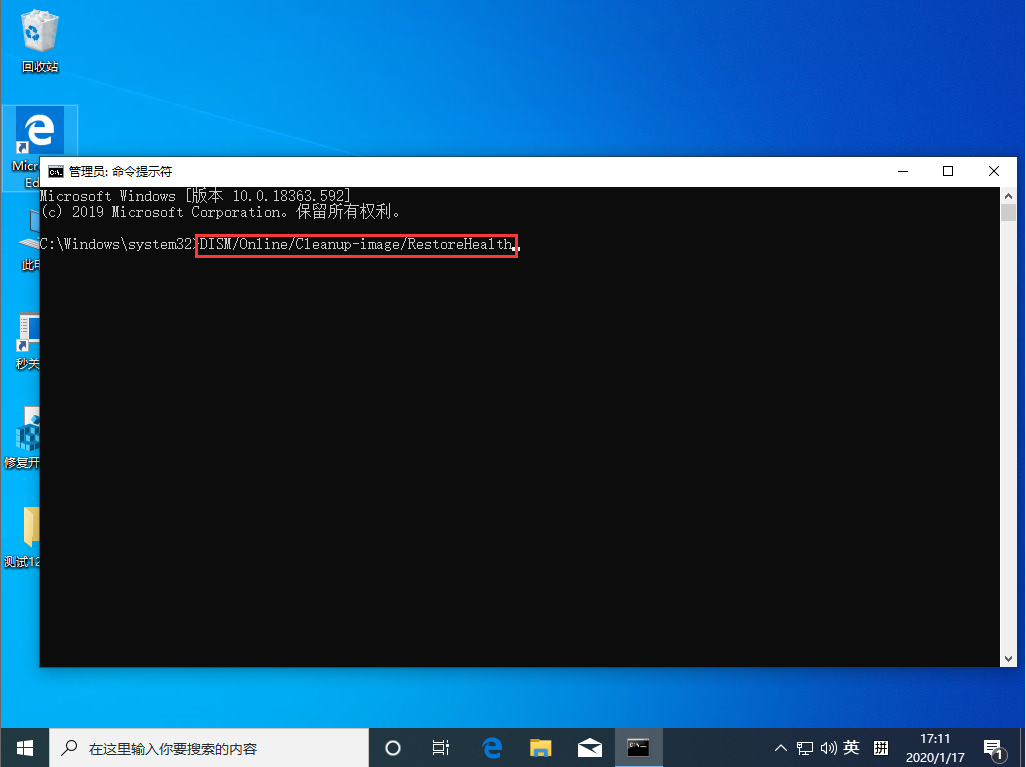
Task: Switch the 拼 IME input mode
Action: [x=881, y=747]
